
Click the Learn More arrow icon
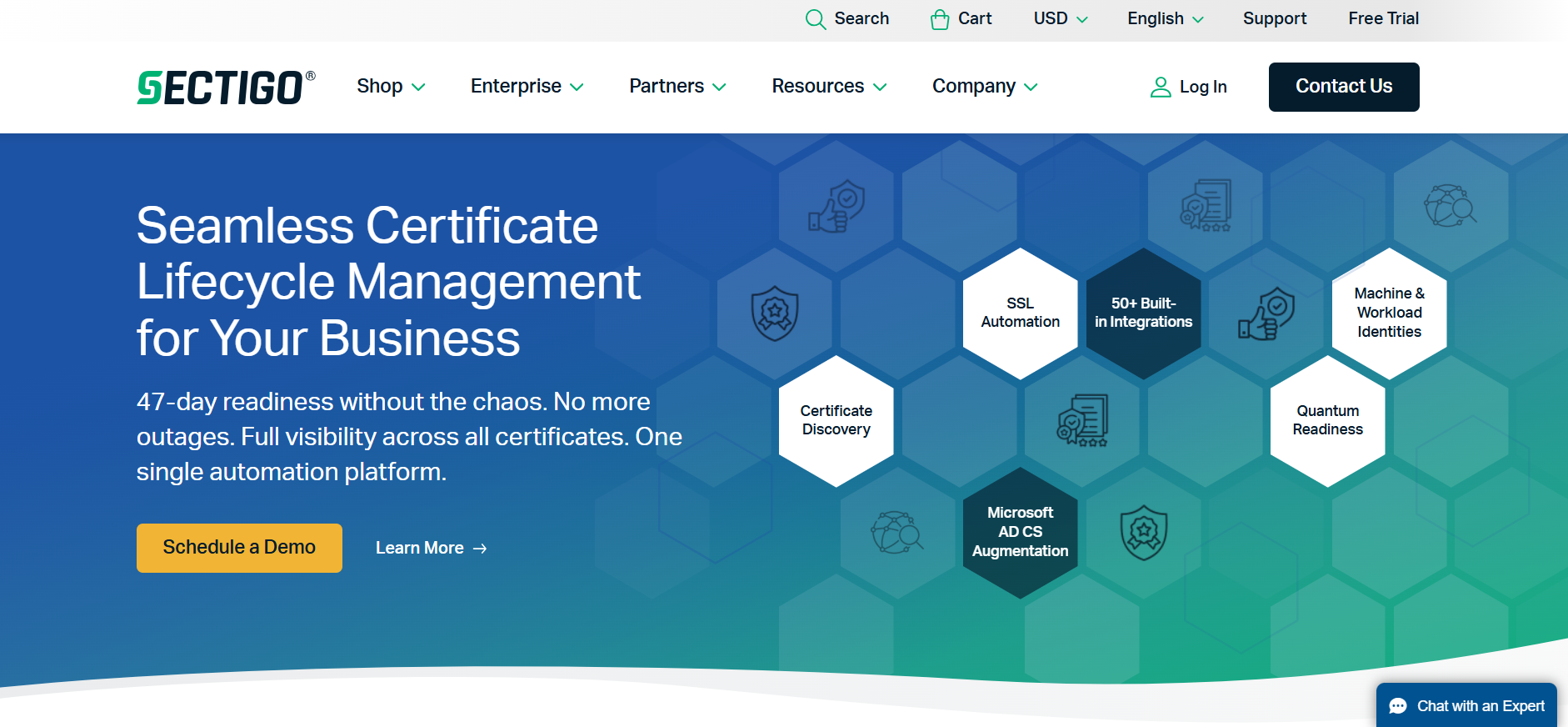tap(480, 549)
